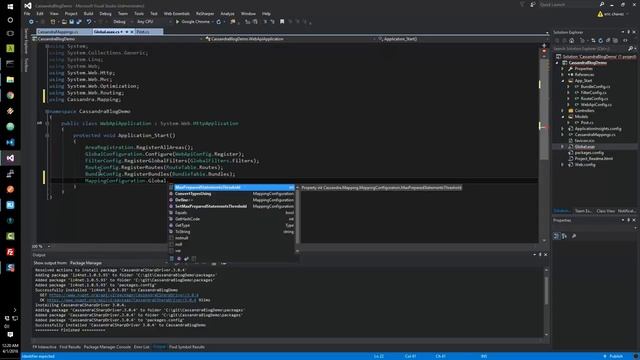This screenshot has width=640, height=360.
Task: Select Define<> in the IntelliSense list
Action: pos(231,200)
